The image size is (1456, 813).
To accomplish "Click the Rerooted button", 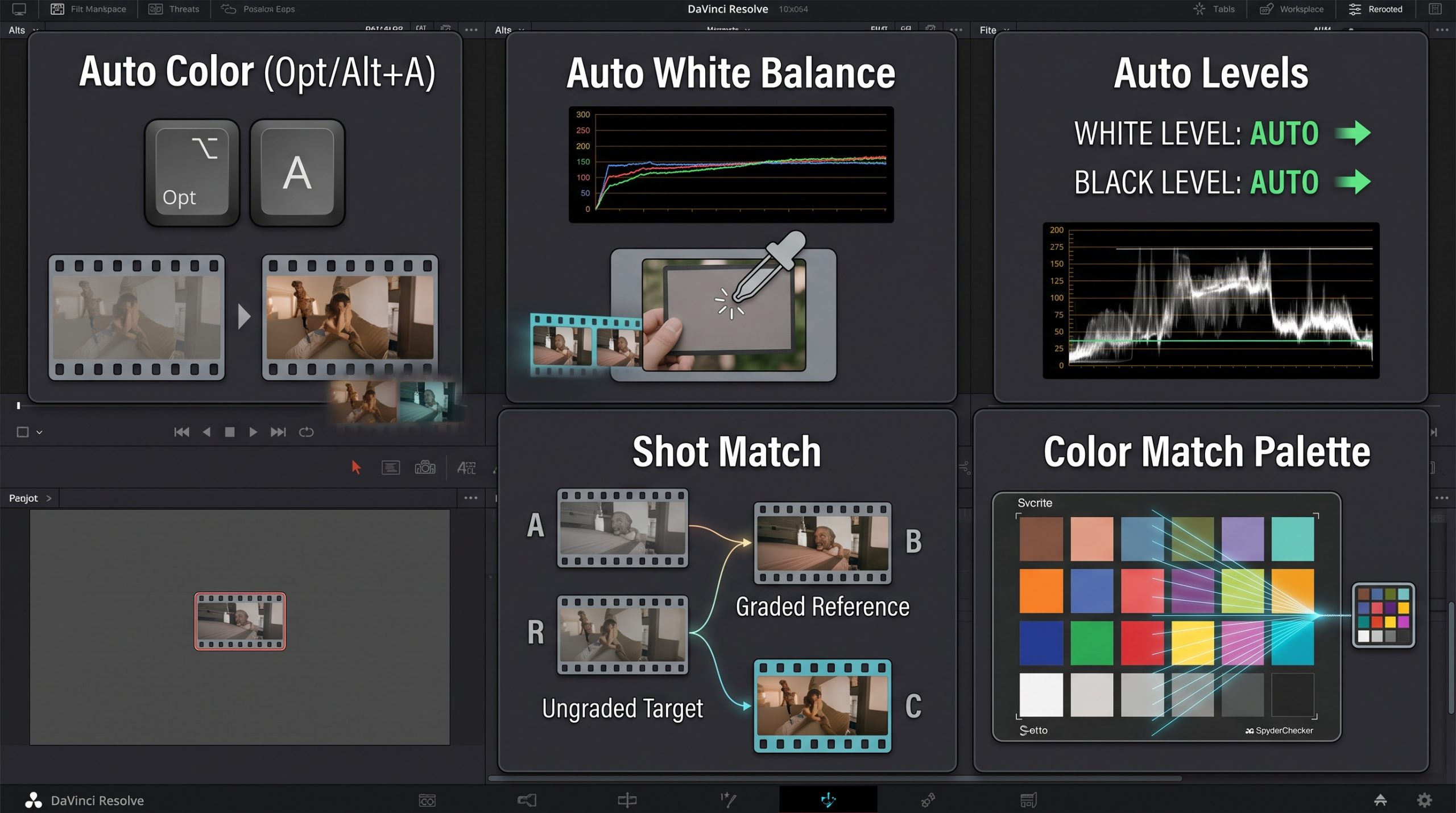I will pos(1375,9).
